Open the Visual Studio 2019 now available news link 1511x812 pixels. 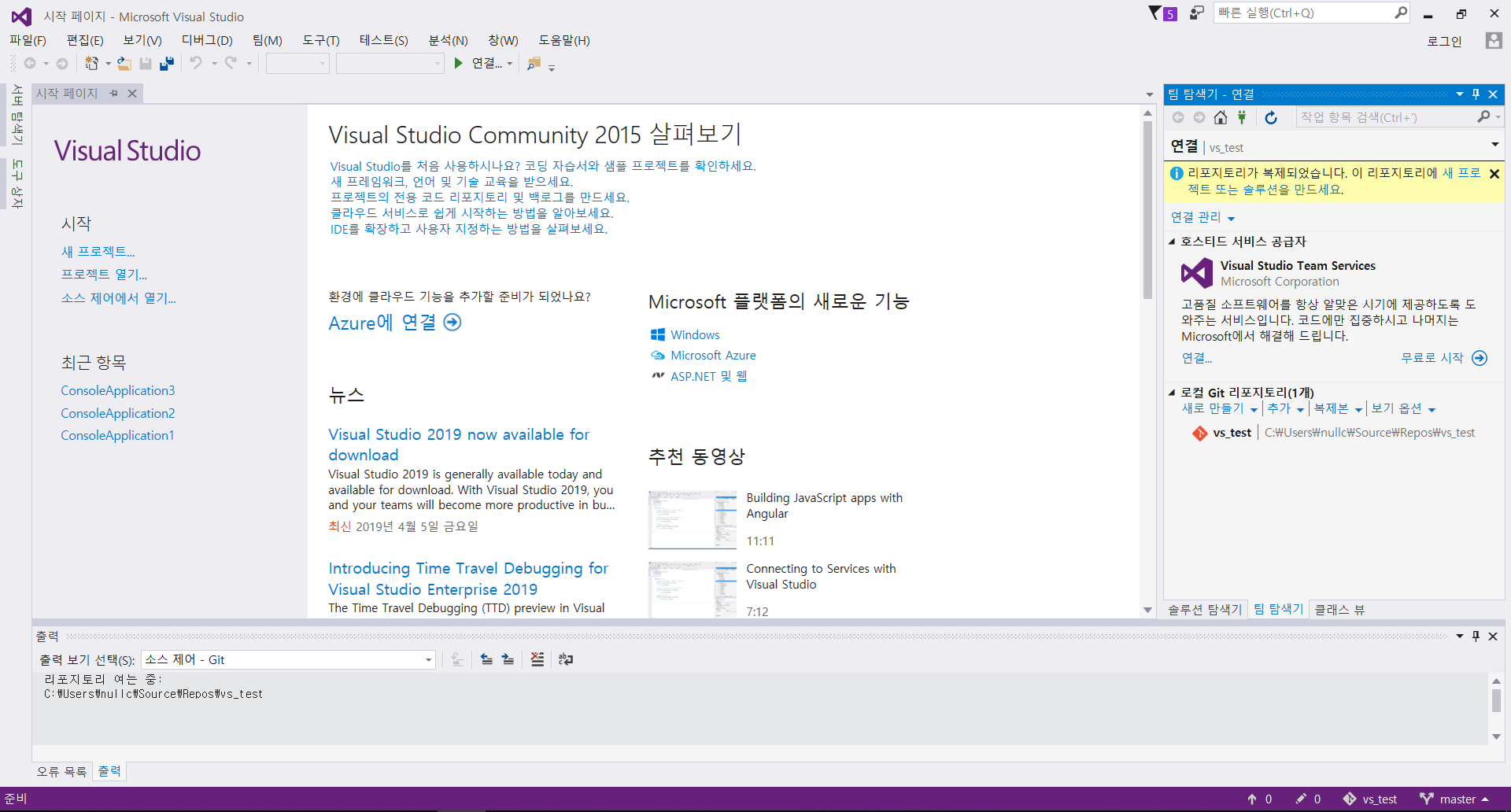(459, 445)
